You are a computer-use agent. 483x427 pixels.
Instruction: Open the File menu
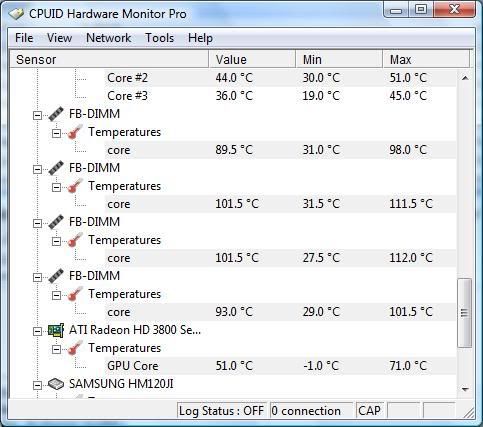pyautogui.click(x=24, y=38)
